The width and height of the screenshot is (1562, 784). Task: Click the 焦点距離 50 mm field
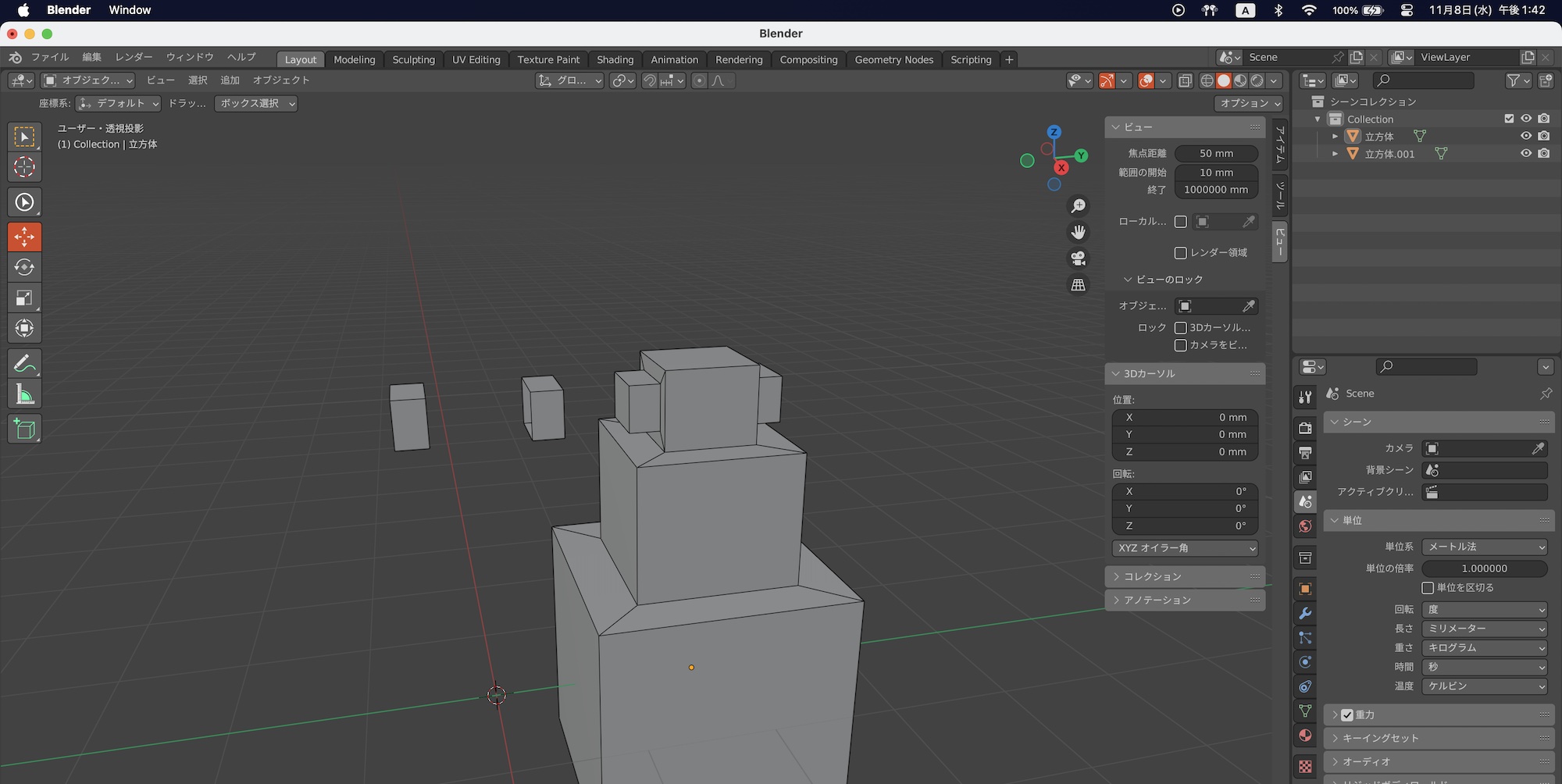point(1215,154)
